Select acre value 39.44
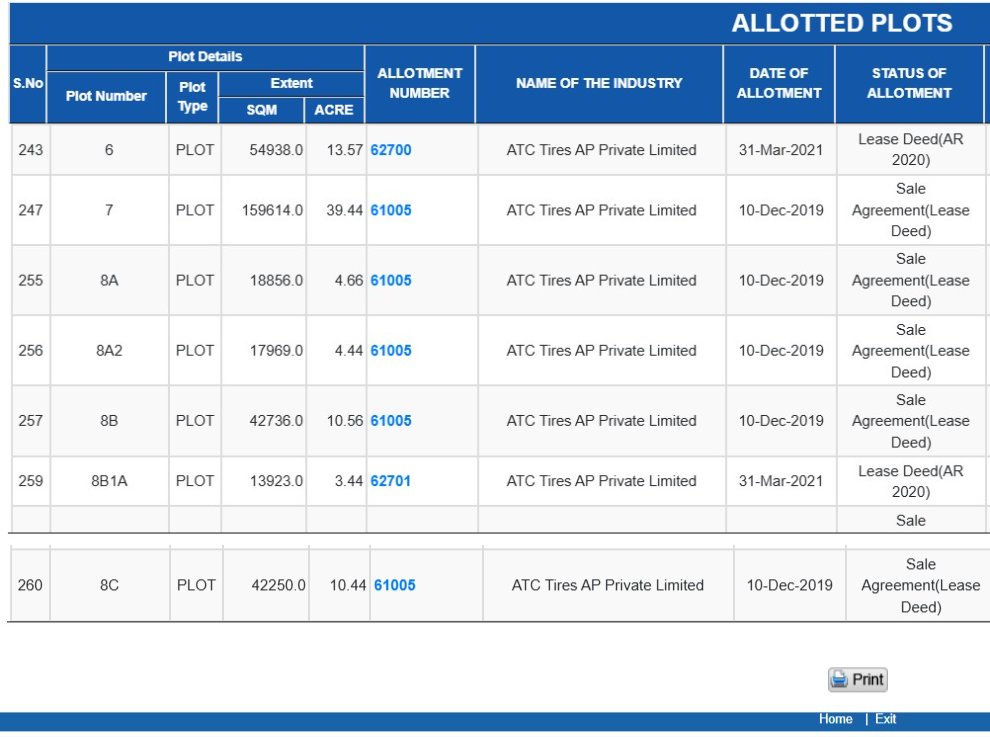 coord(344,210)
